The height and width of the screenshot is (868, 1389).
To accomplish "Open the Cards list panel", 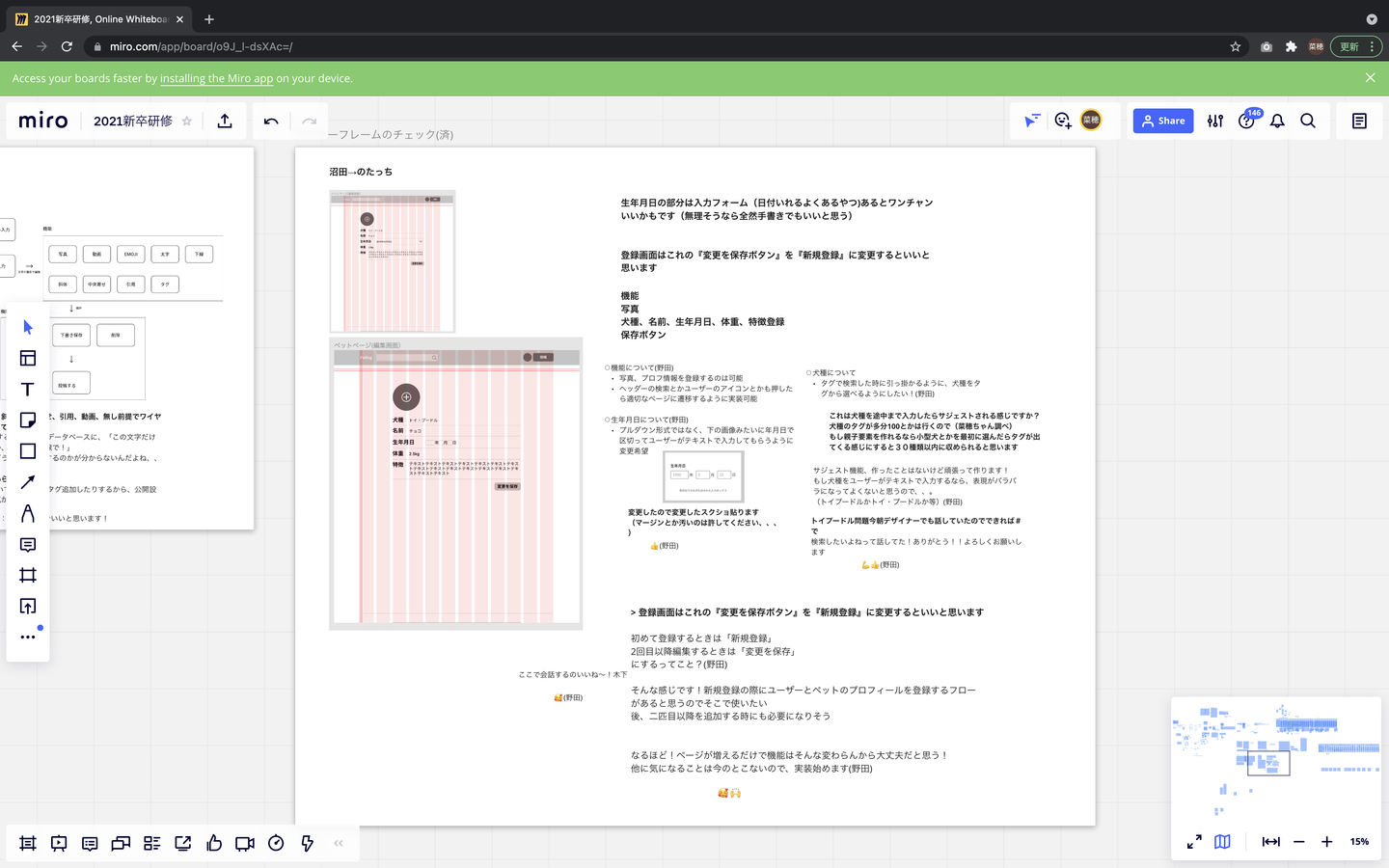I will point(151,844).
